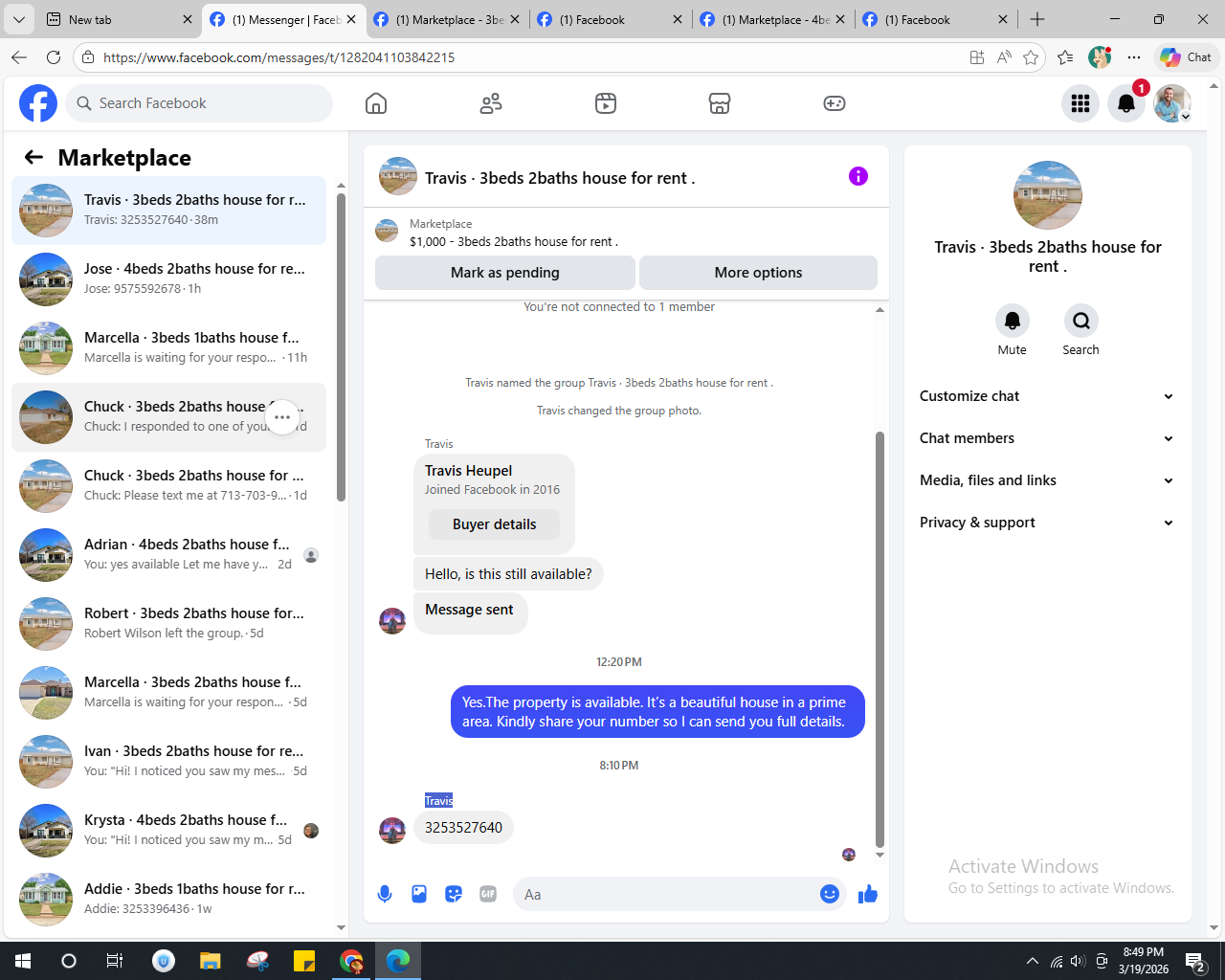
Task: Open the Addie 3beds 1baths conversation
Action: pos(168,900)
